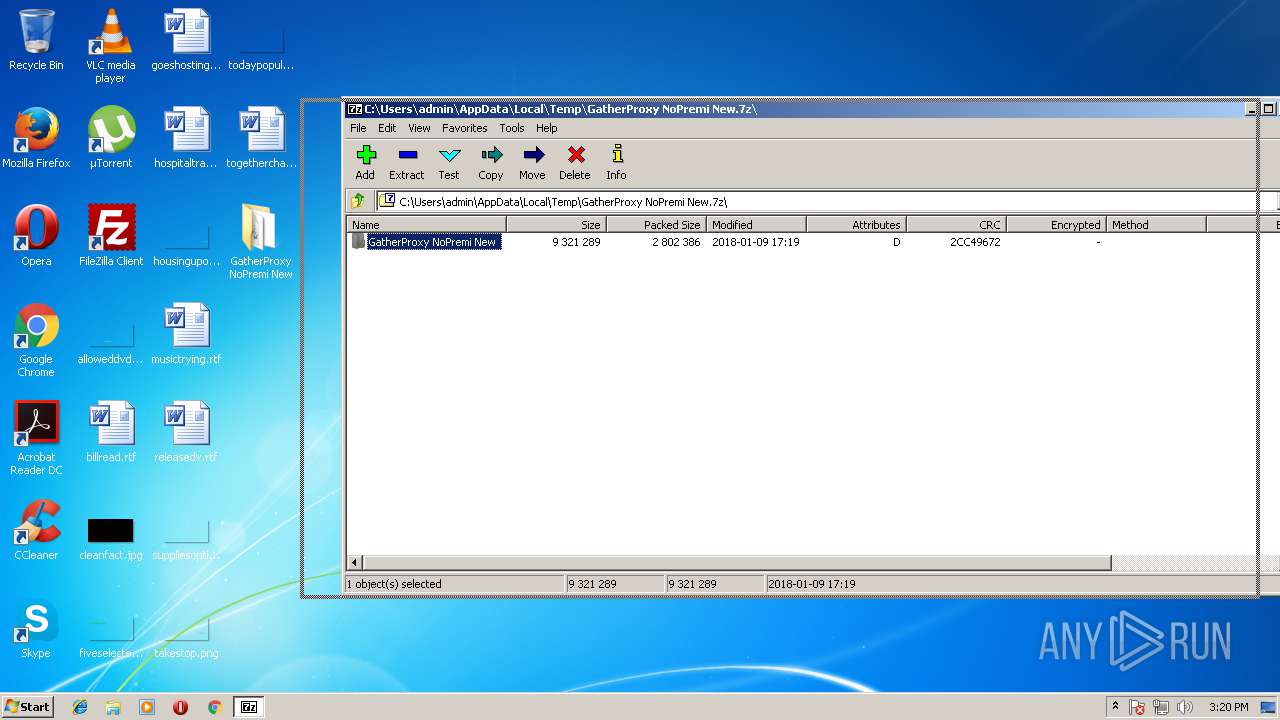Open the File menu
Screen dimensions: 1280x720
358,128
